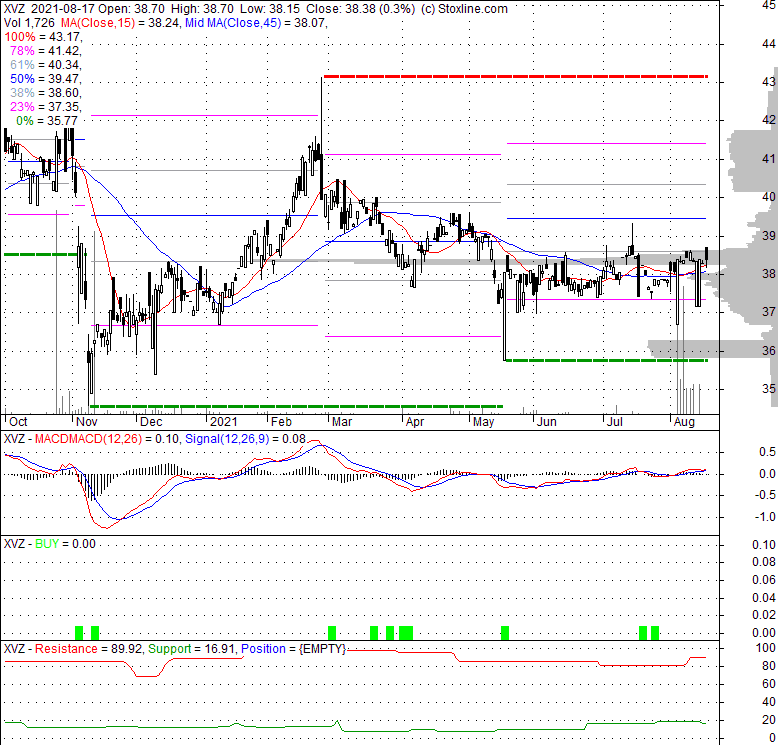Click the 'Jun' month label on time axis

coord(547,422)
